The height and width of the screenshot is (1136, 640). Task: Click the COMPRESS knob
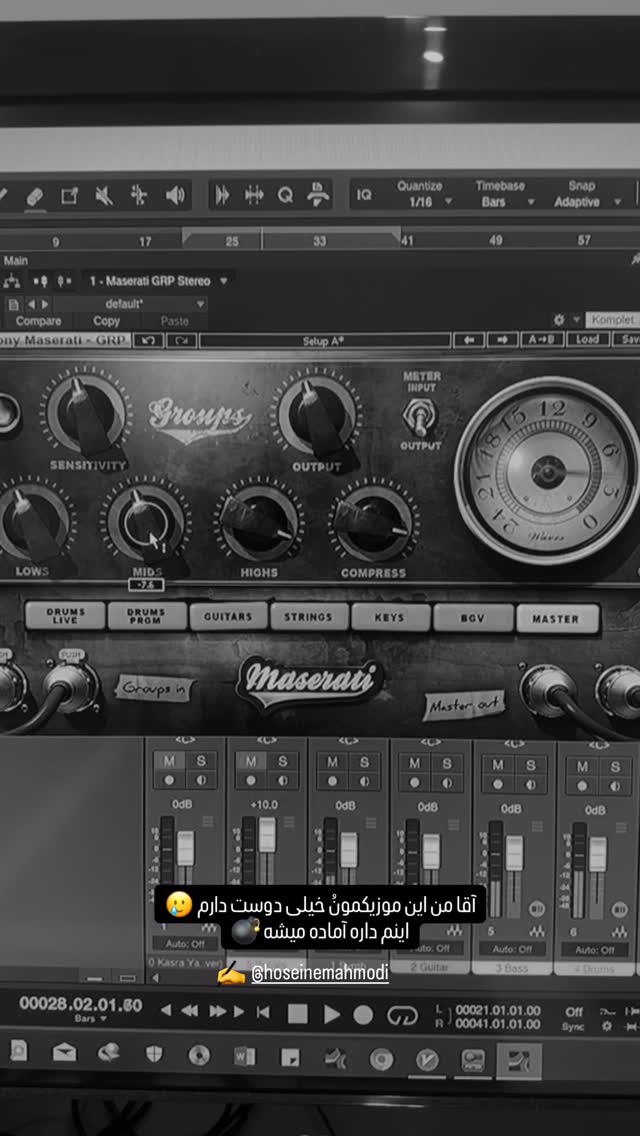[x=373, y=522]
